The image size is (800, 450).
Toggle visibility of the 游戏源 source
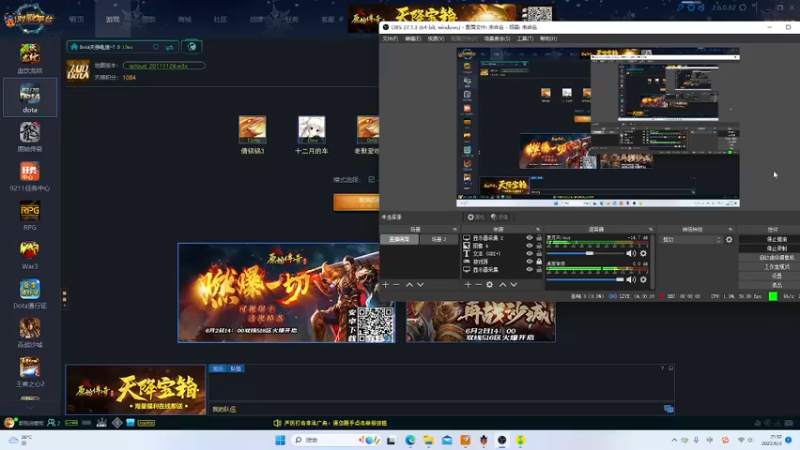pyautogui.click(x=529, y=261)
